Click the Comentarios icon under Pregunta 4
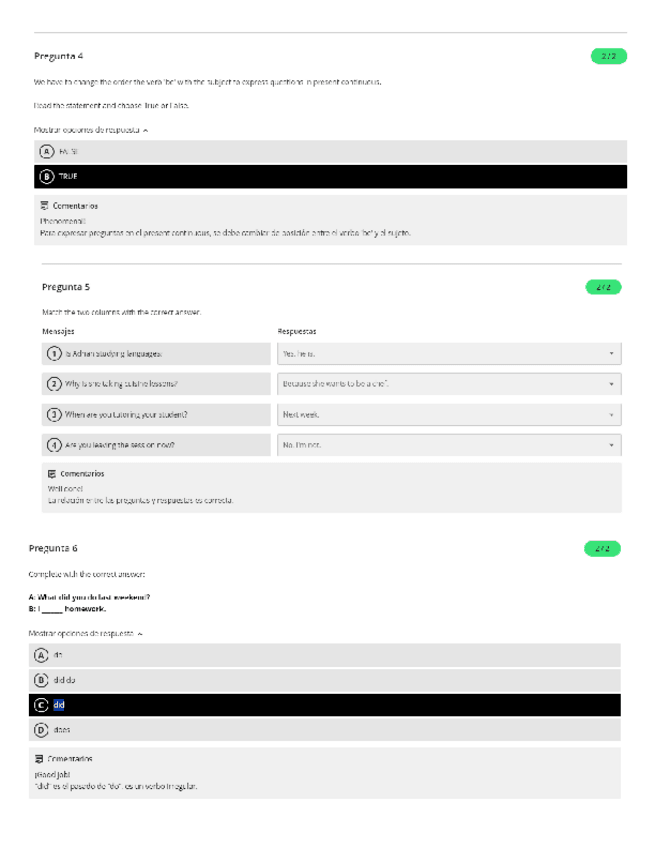This screenshot has height=848, width=655. [45, 205]
